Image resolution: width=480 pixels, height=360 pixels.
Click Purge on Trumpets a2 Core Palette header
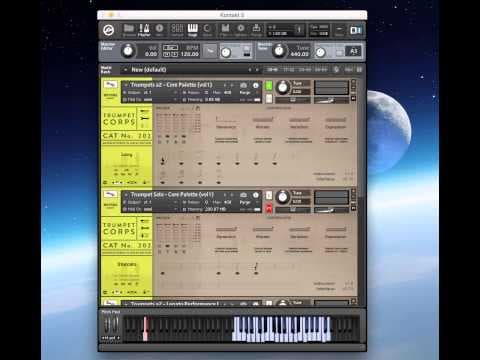tap(245, 93)
